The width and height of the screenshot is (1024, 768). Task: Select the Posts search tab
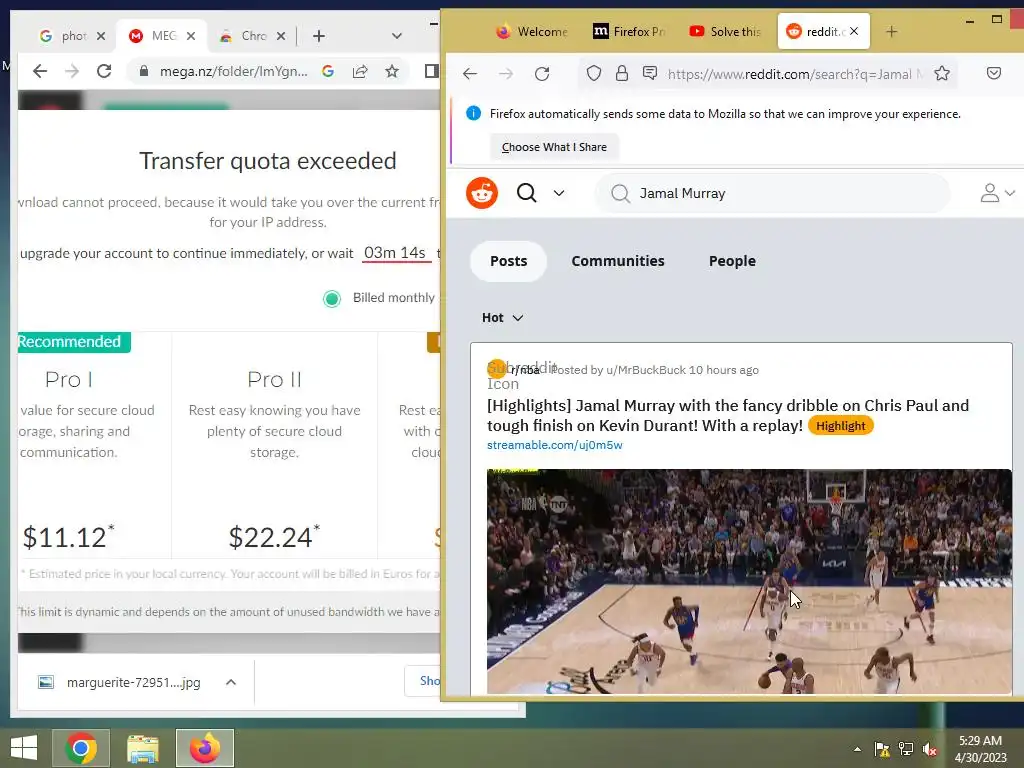pyautogui.click(x=508, y=261)
